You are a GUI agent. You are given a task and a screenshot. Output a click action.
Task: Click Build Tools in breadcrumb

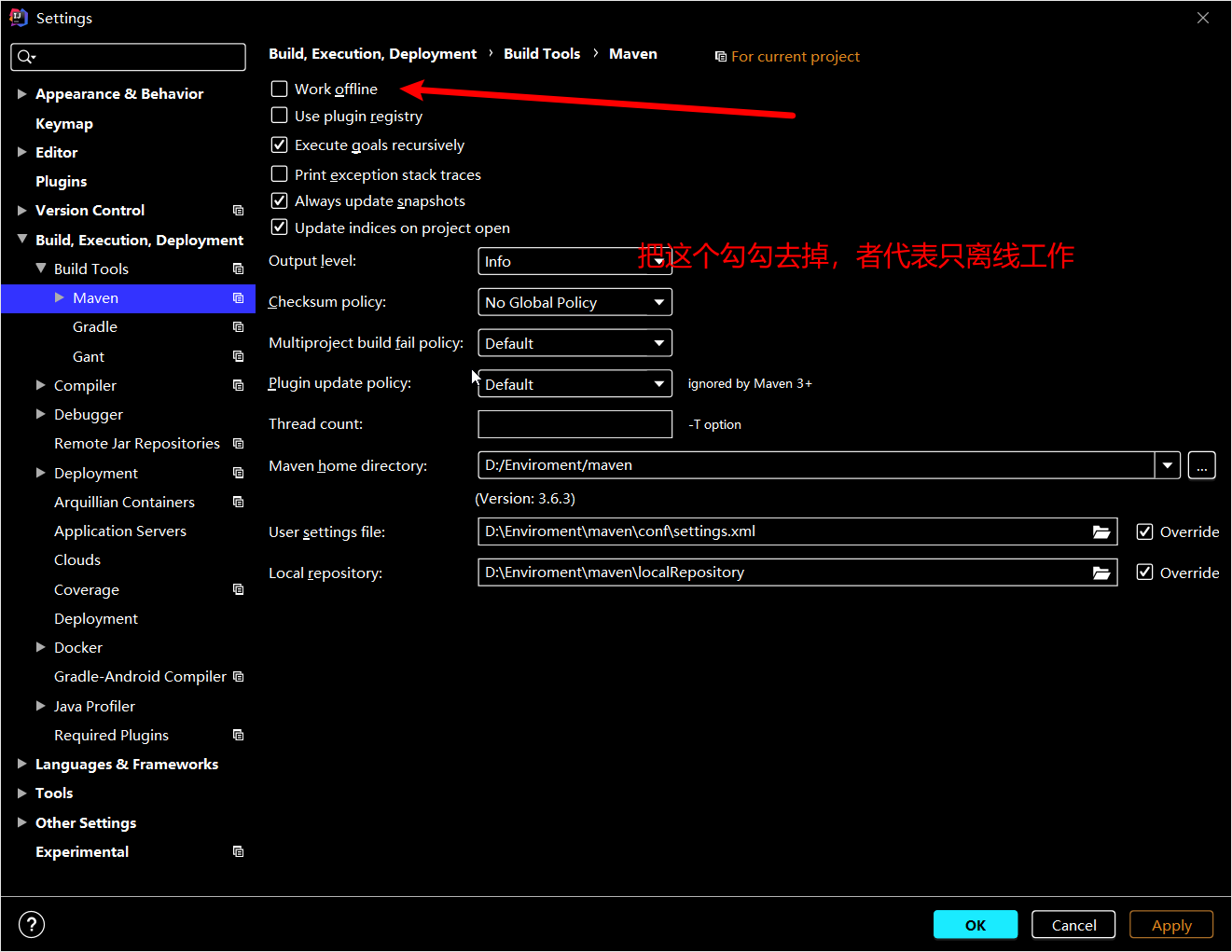click(x=542, y=54)
